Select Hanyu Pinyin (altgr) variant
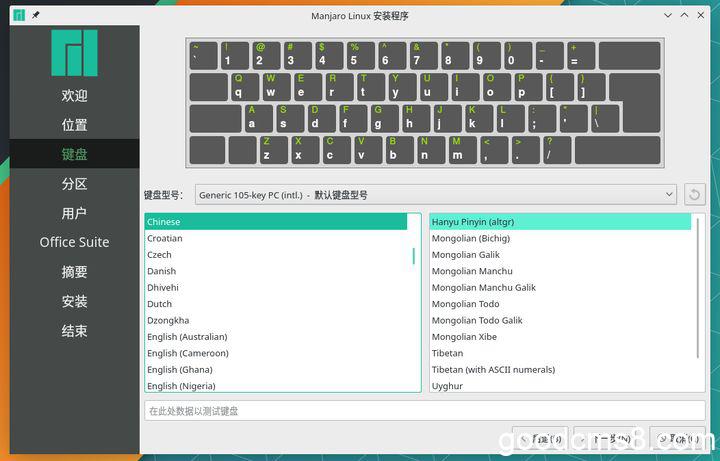 [x=561, y=222]
